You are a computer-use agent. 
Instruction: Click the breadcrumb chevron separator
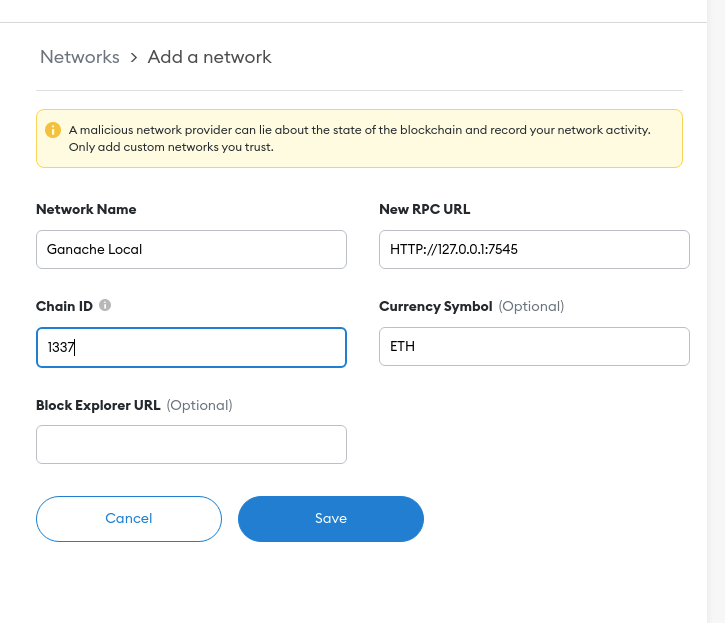pos(134,57)
